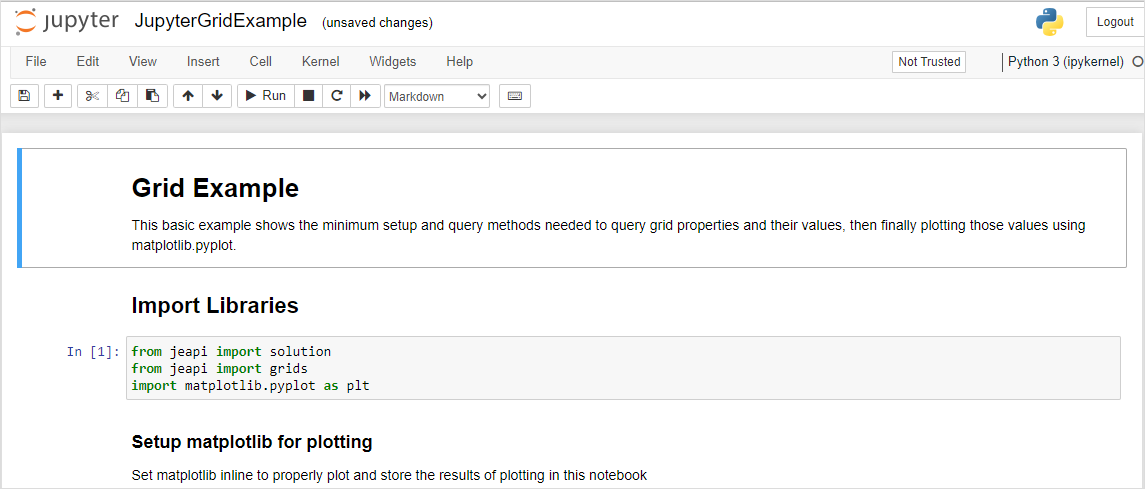The height and width of the screenshot is (489, 1145).
Task: Move selected cell down arrow
Action: [x=217, y=96]
